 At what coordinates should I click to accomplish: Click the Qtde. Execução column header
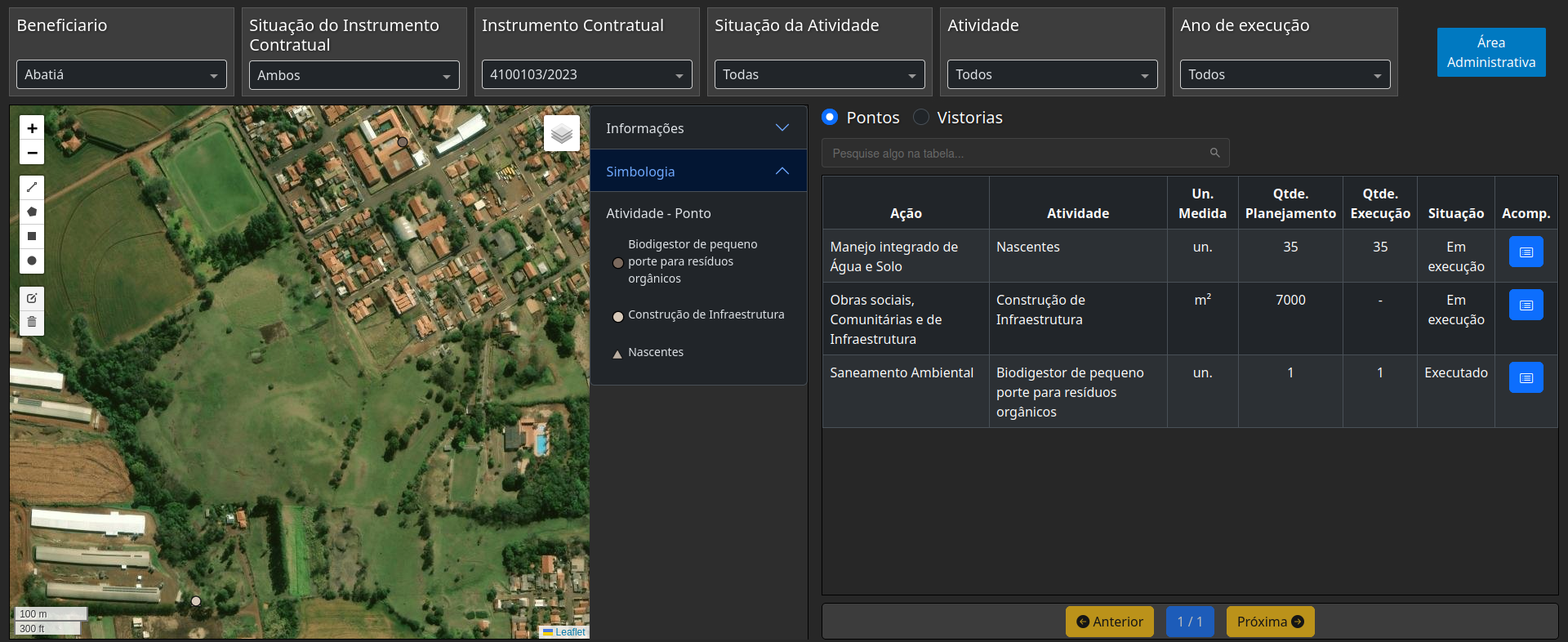tap(1380, 203)
